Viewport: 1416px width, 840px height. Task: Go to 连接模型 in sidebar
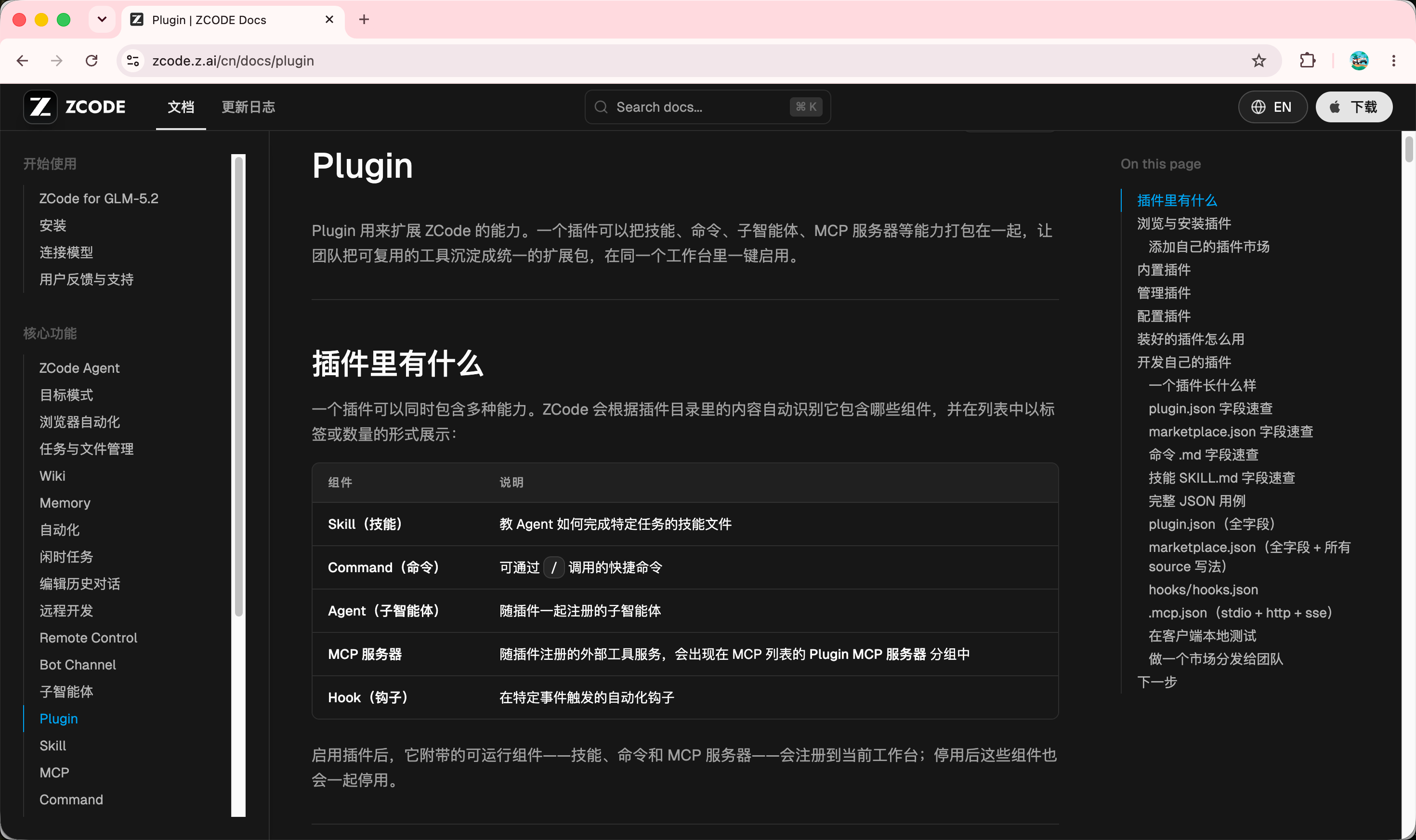[66, 252]
